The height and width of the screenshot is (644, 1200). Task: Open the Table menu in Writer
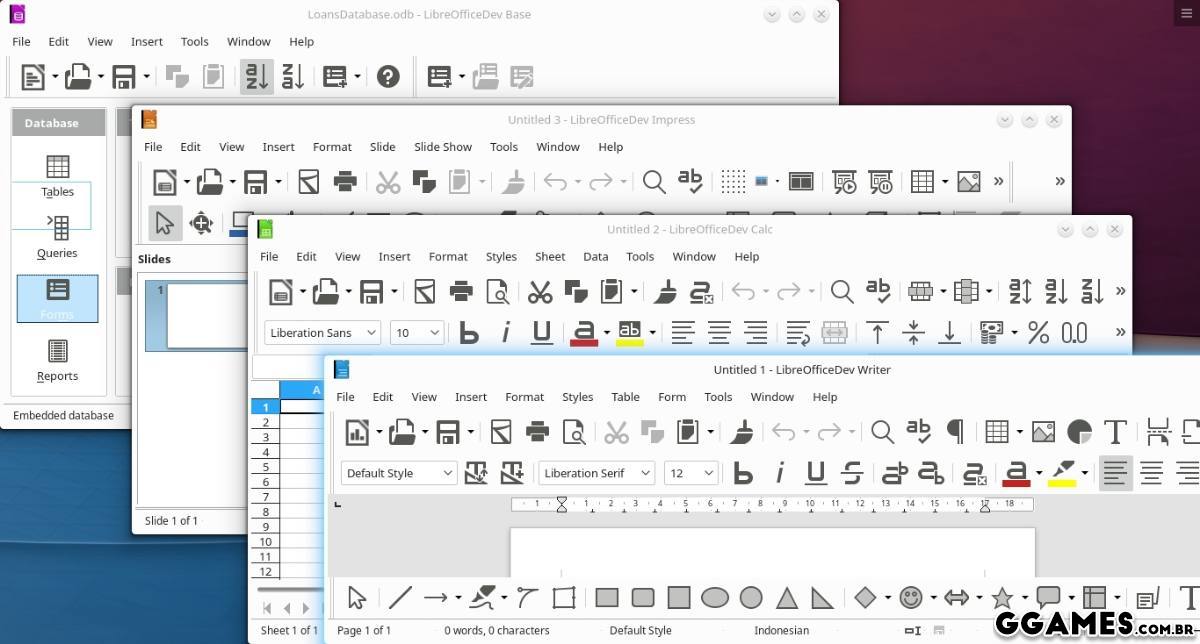point(625,397)
